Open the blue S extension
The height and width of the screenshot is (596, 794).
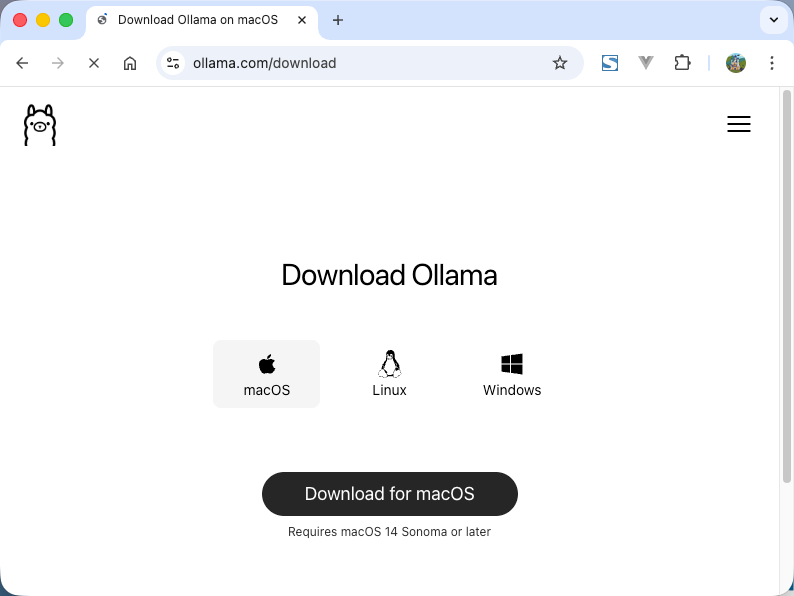(x=610, y=63)
